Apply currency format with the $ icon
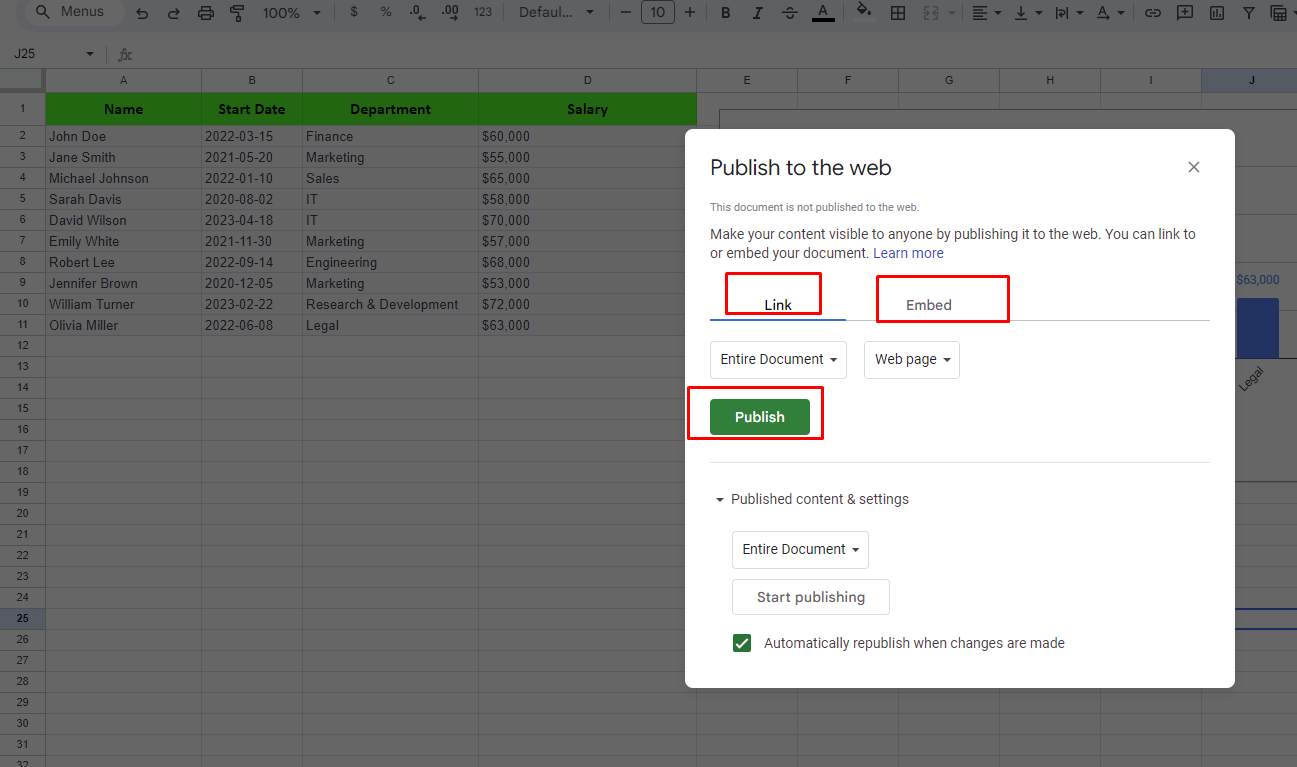 354,12
